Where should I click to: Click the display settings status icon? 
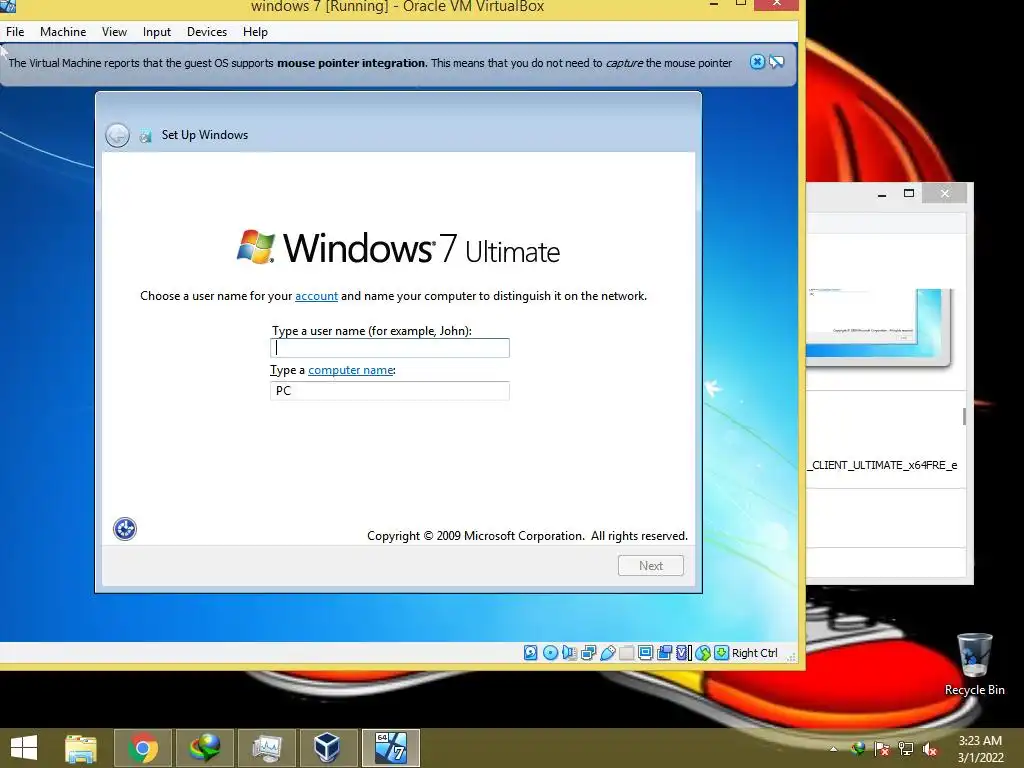coord(645,652)
